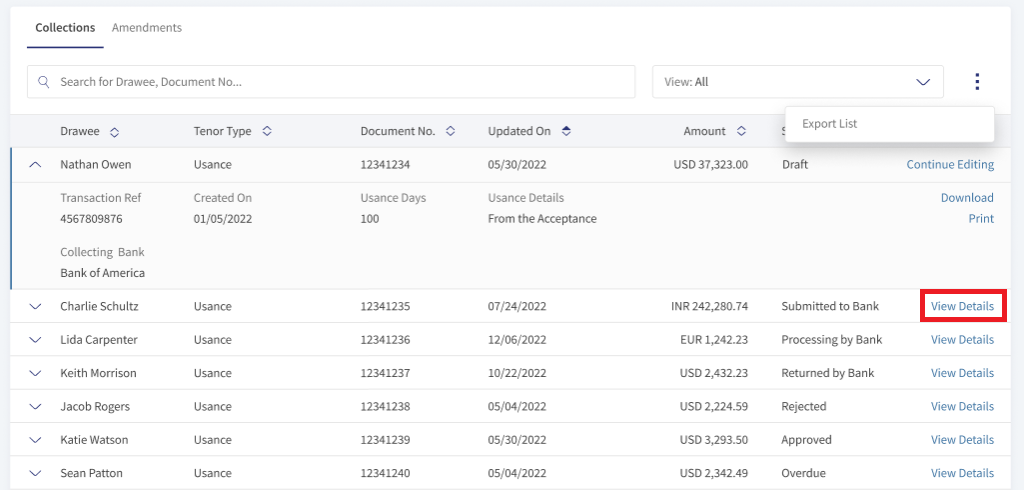The image size is (1024, 490).
Task: Sort by Drawee column arrows
Action: click(x=114, y=132)
